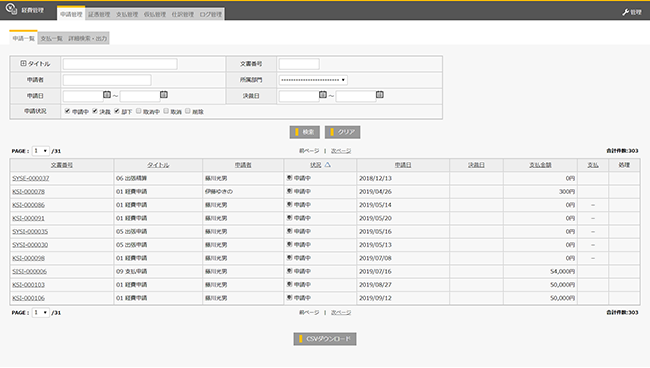The width and height of the screenshot is (650, 368).
Task: Click status icon in the KSI-000091 row
Action: (x=289, y=218)
